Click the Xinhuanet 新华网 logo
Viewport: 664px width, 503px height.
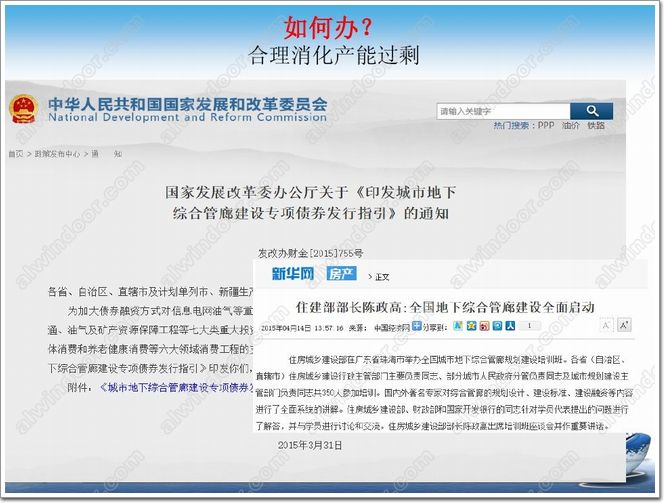(x=293, y=273)
